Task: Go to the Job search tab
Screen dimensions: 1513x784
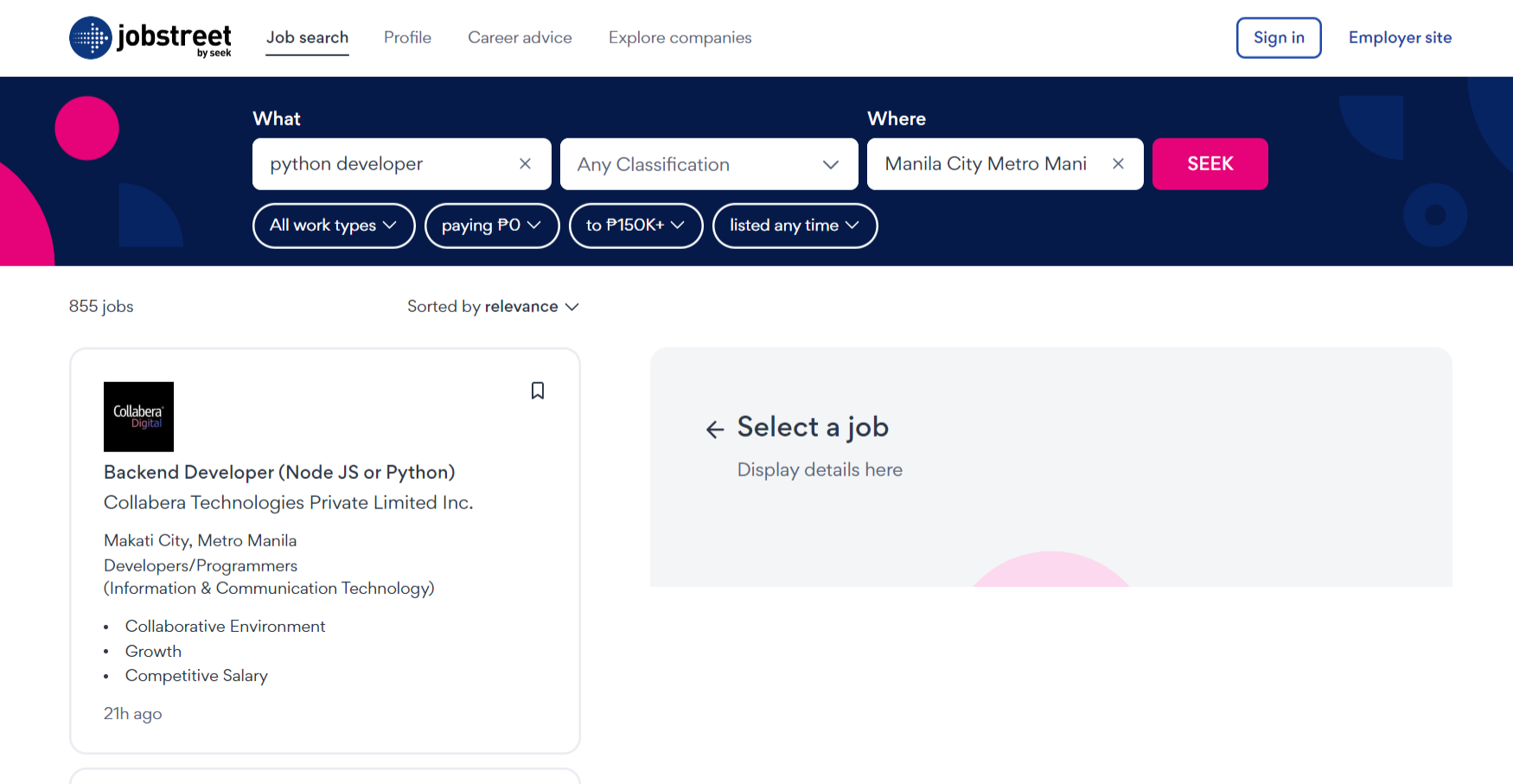Action: [x=307, y=38]
